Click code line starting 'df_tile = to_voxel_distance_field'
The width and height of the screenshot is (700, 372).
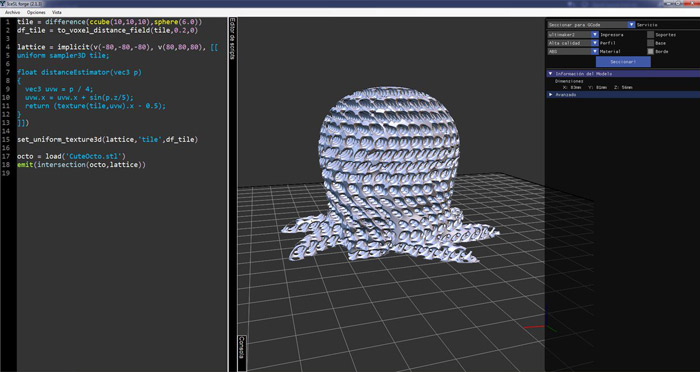coord(107,30)
